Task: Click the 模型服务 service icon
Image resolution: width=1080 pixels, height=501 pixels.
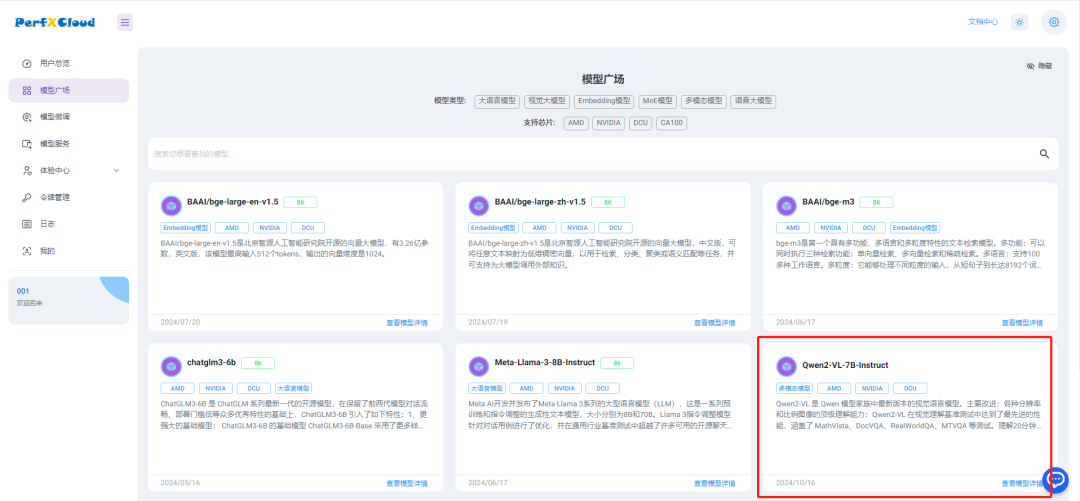Action: tap(27, 144)
